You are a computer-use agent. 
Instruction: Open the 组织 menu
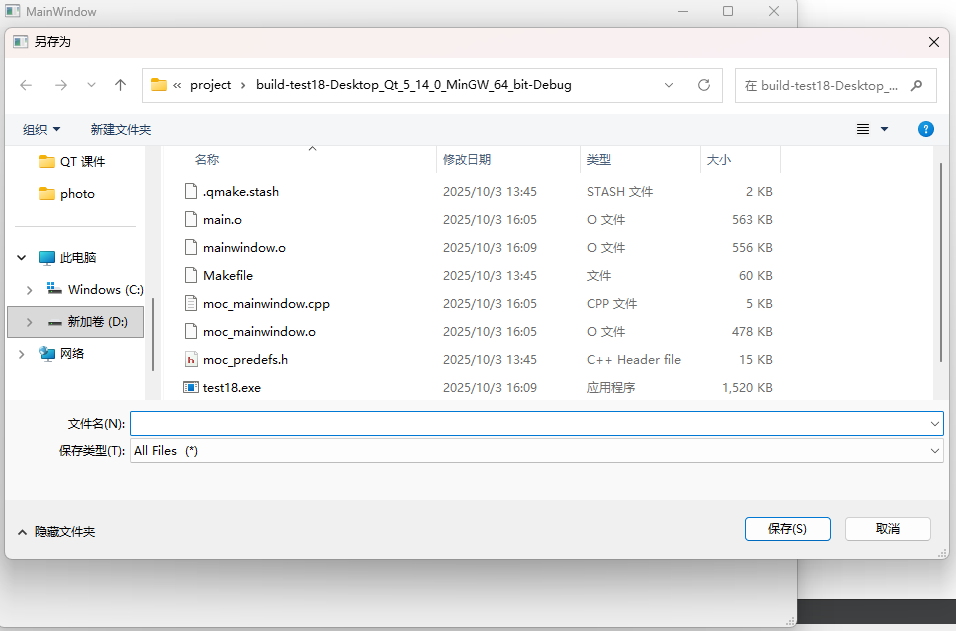click(x=41, y=129)
